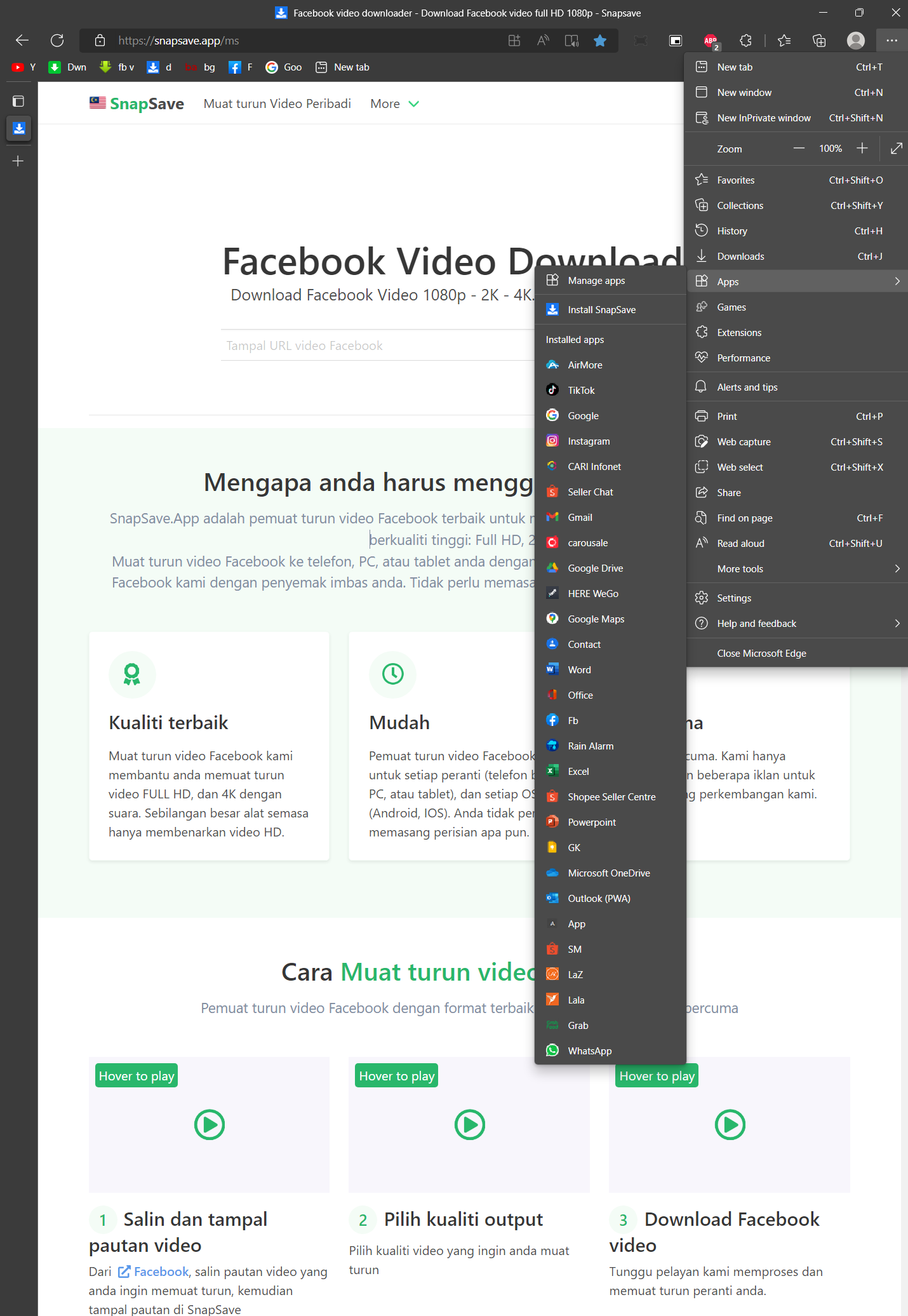Play the first Hover to play video
Screen dimensions: 908x1316
point(210,1125)
